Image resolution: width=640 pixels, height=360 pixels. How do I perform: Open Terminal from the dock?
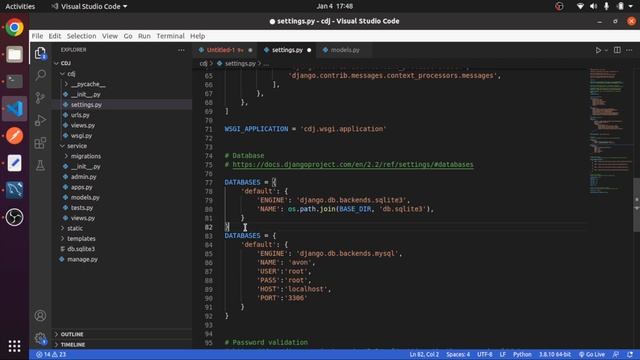pyautogui.click(x=14, y=81)
